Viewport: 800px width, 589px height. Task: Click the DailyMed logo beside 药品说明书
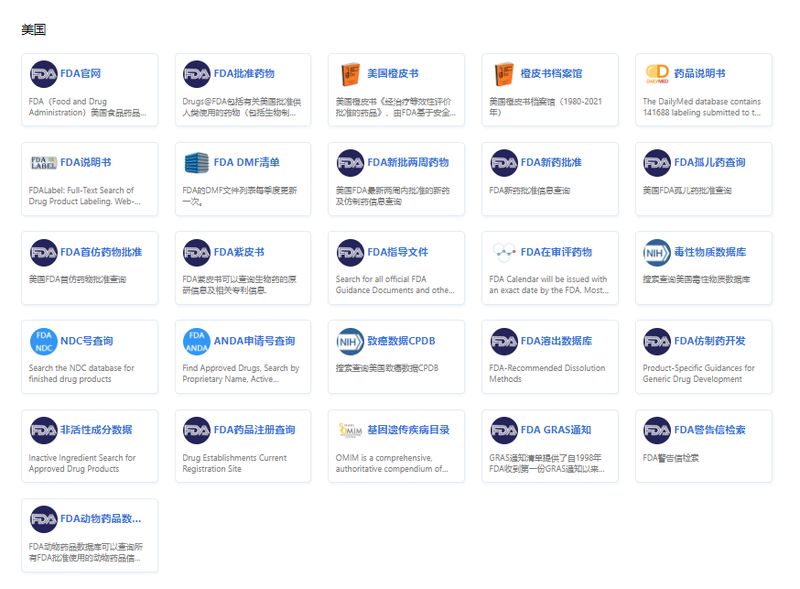coord(657,73)
